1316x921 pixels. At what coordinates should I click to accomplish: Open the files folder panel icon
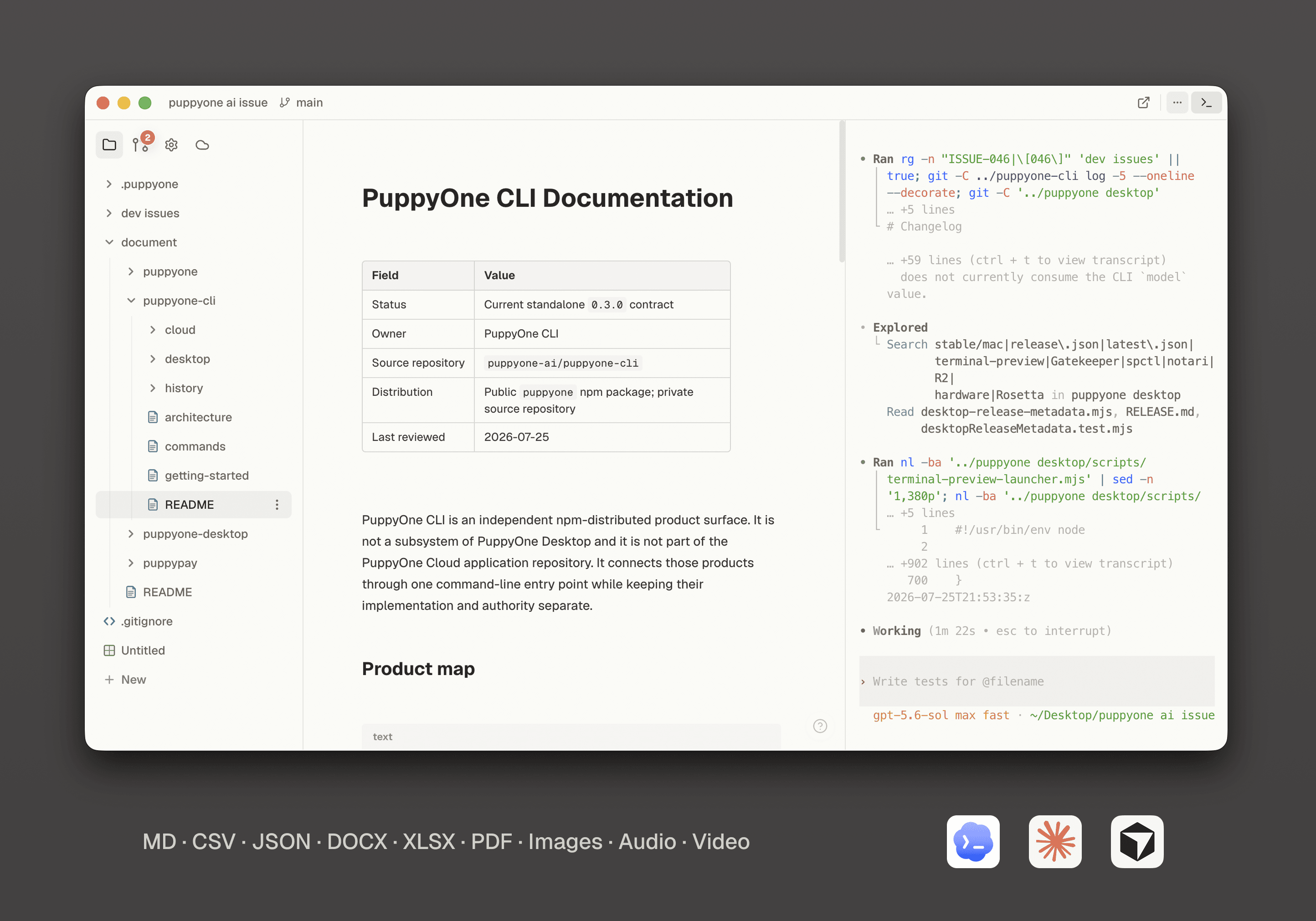pyautogui.click(x=109, y=145)
